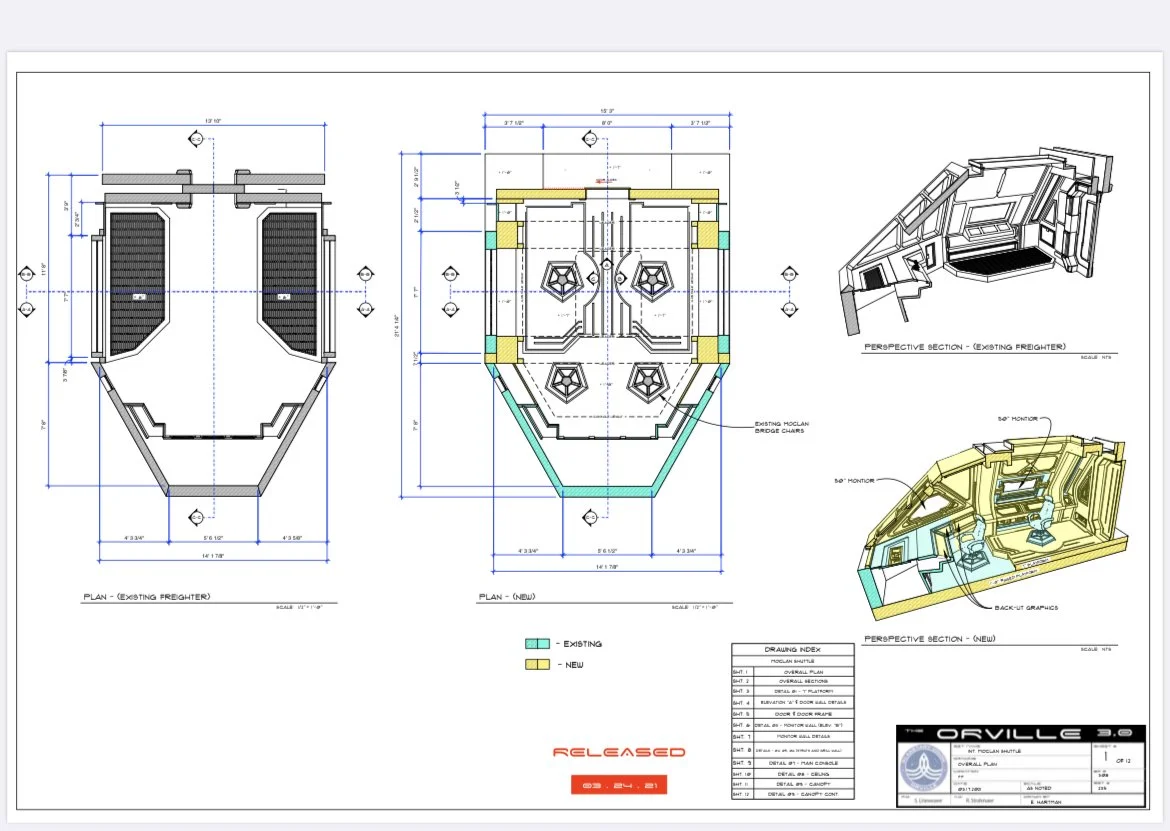Click elevation marker A in new plan
Screen dimensions: 1170x831
tap(607, 264)
